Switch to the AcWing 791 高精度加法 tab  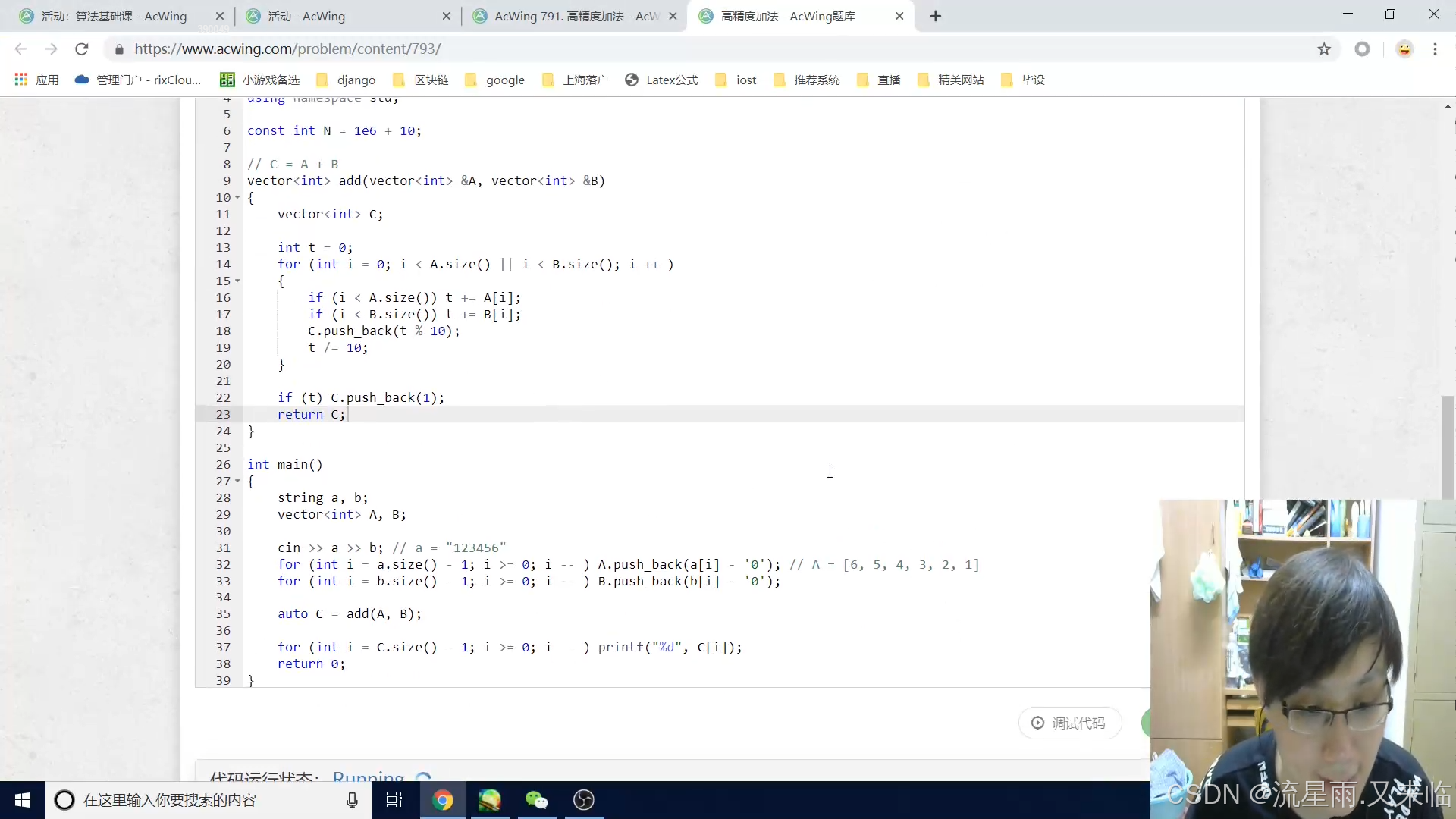tap(575, 16)
